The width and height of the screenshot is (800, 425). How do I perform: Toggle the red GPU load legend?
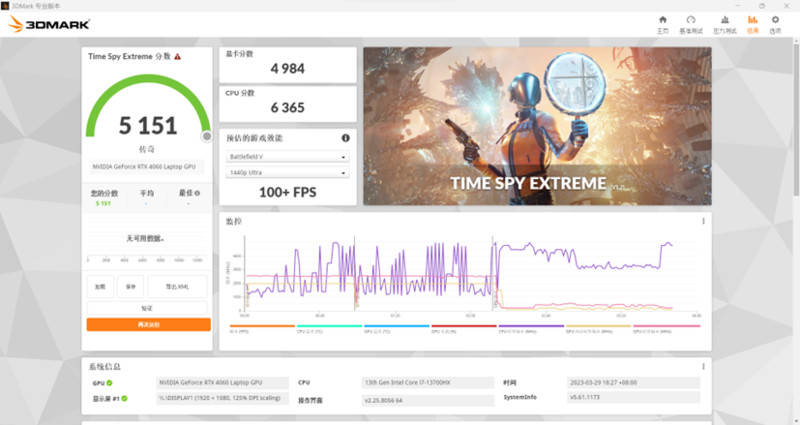[464, 329]
